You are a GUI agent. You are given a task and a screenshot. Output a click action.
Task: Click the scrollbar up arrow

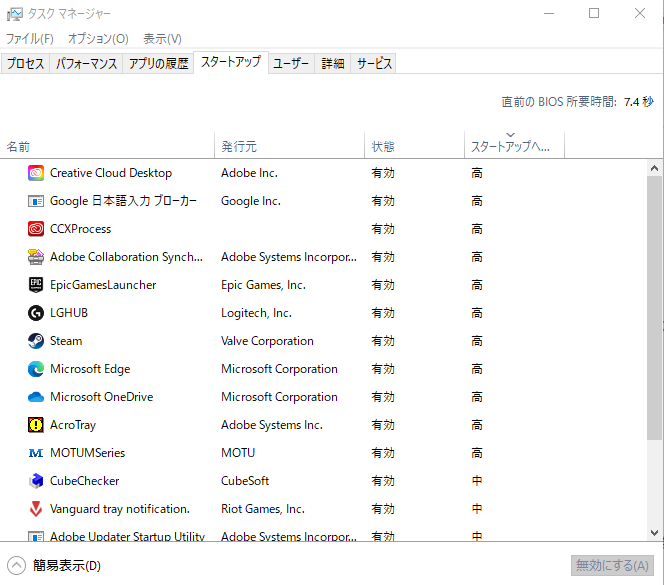click(x=654, y=168)
